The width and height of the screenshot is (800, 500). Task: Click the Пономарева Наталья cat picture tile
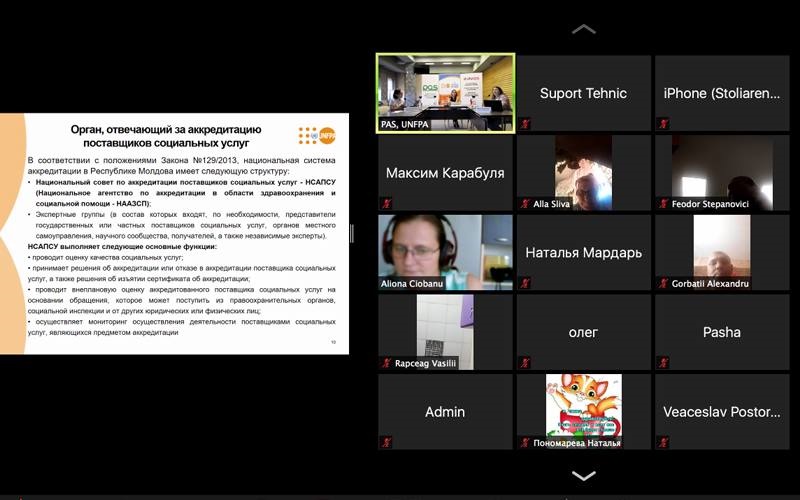[583, 408]
